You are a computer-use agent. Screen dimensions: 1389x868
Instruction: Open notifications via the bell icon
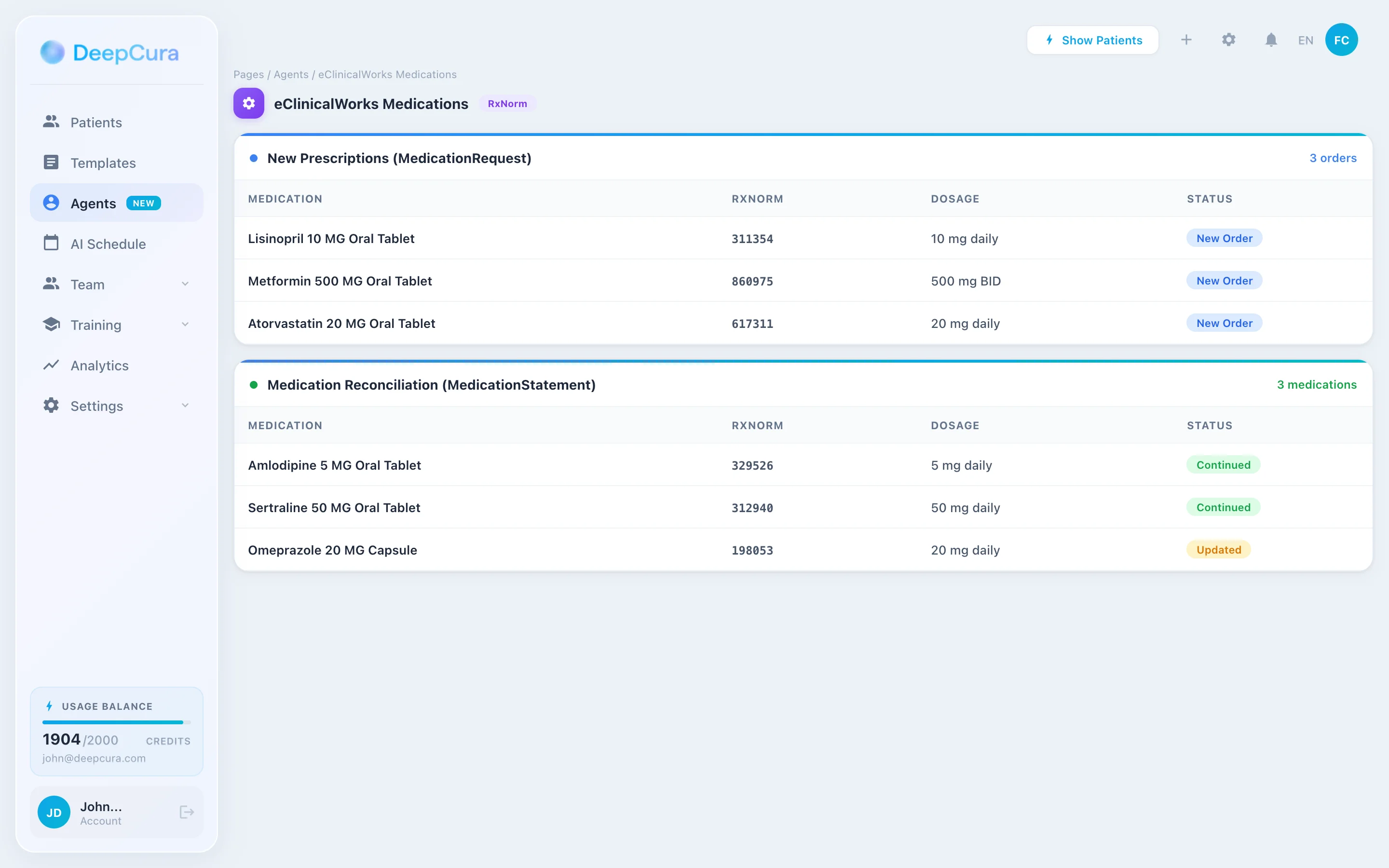pyautogui.click(x=1270, y=40)
